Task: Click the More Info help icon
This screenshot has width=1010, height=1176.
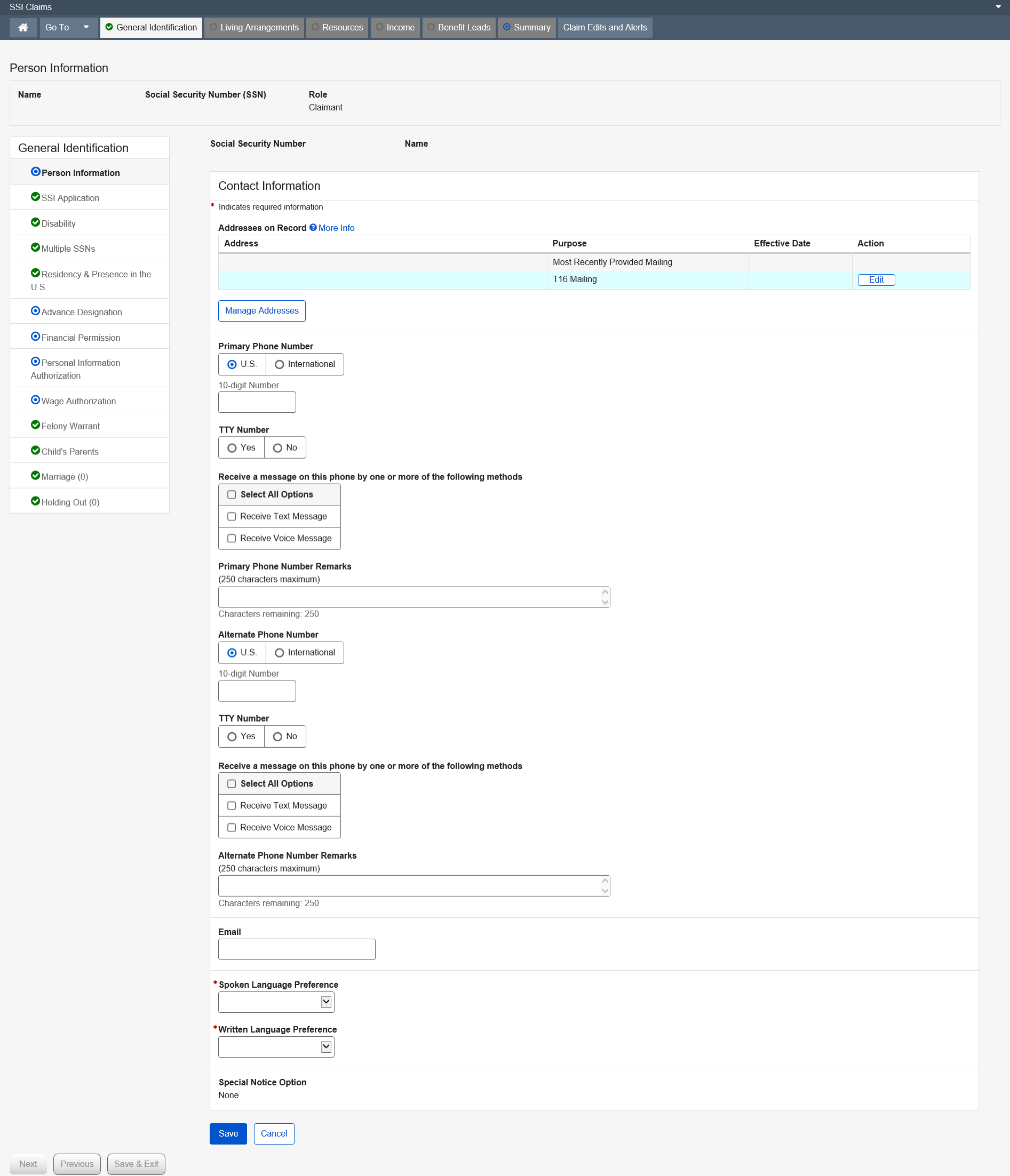Action: point(313,228)
